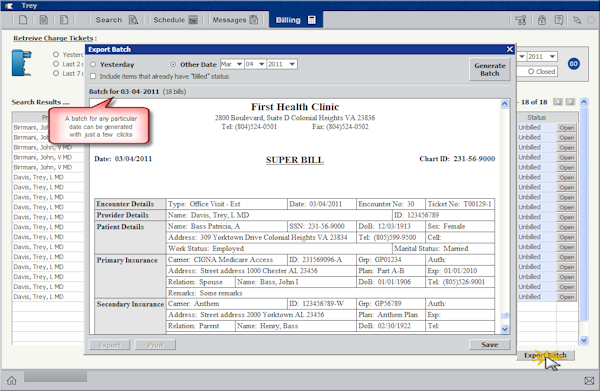Open the Schedule tab

tap(176, 20)
